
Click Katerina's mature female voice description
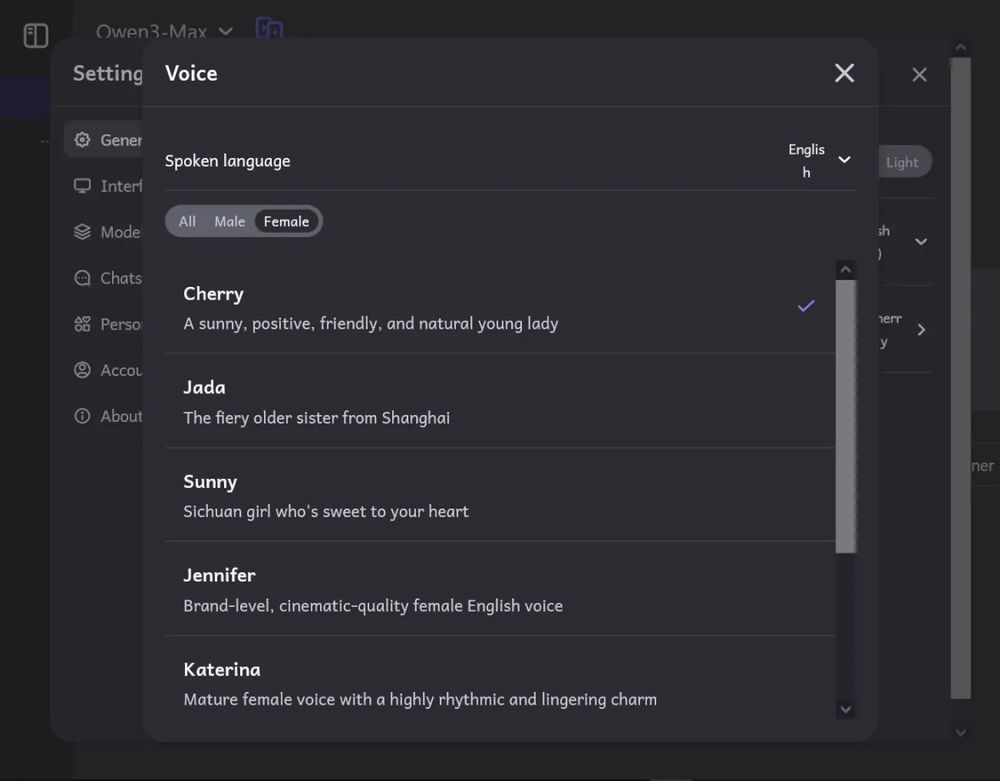point(420,699)
